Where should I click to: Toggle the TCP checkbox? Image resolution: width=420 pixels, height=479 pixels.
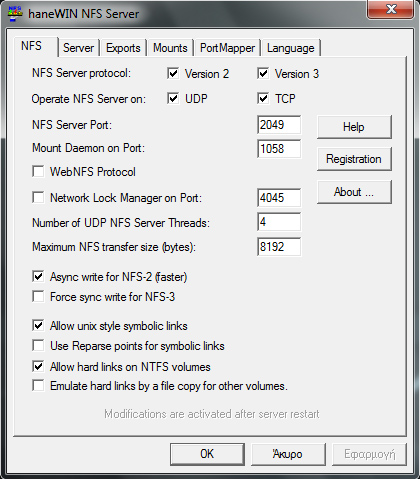pyautogui.click(x=263, y=98)
